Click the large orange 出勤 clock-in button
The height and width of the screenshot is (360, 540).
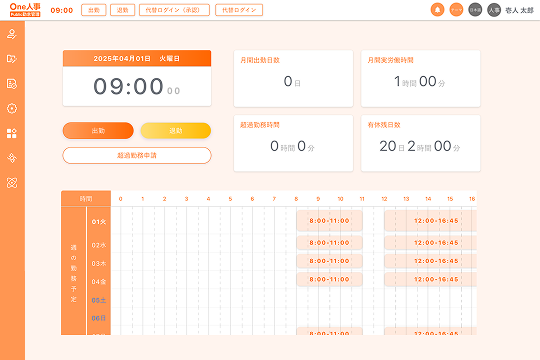(x=98, y=131)
